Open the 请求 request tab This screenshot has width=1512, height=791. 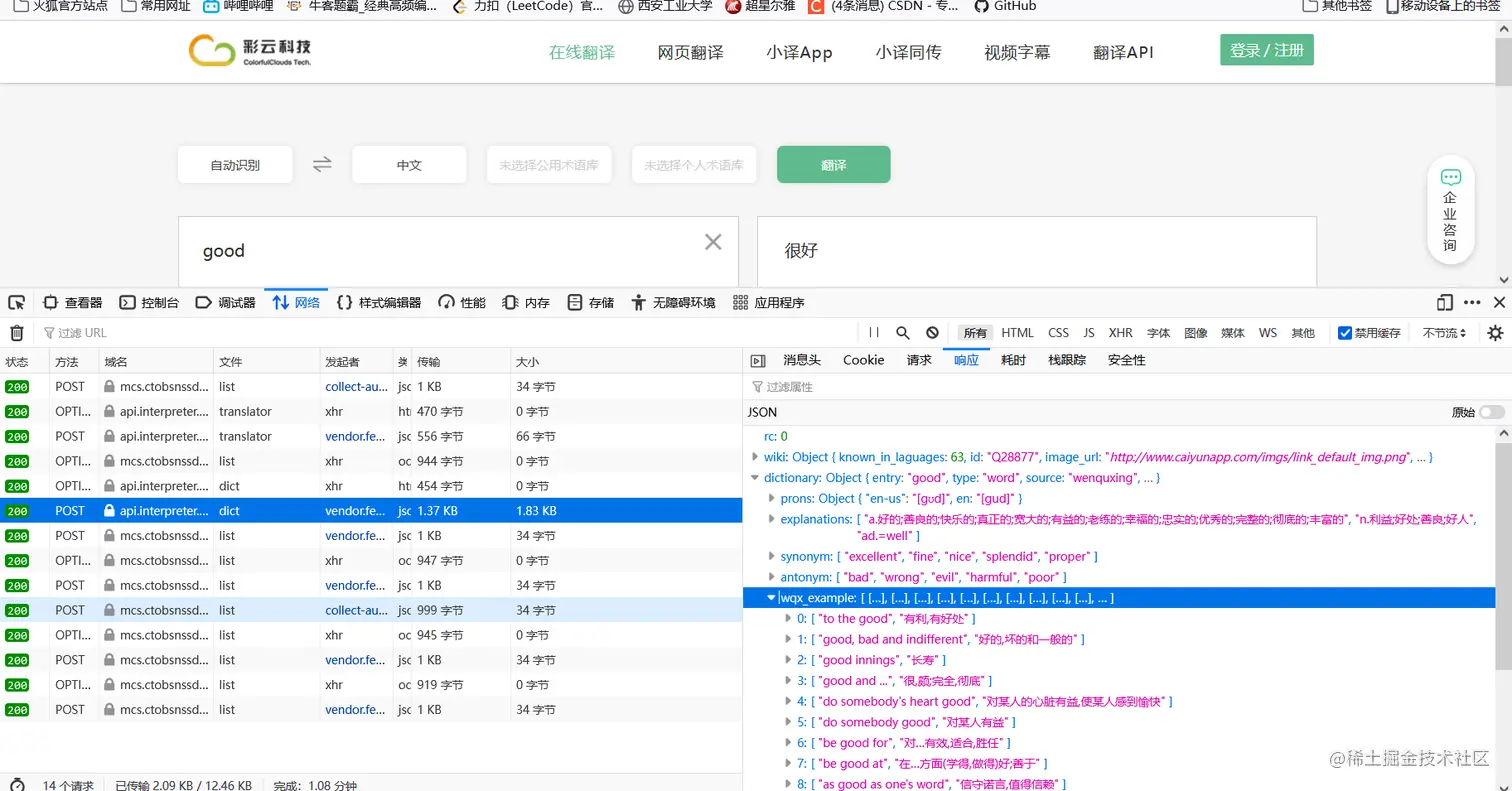pos(919,360)
